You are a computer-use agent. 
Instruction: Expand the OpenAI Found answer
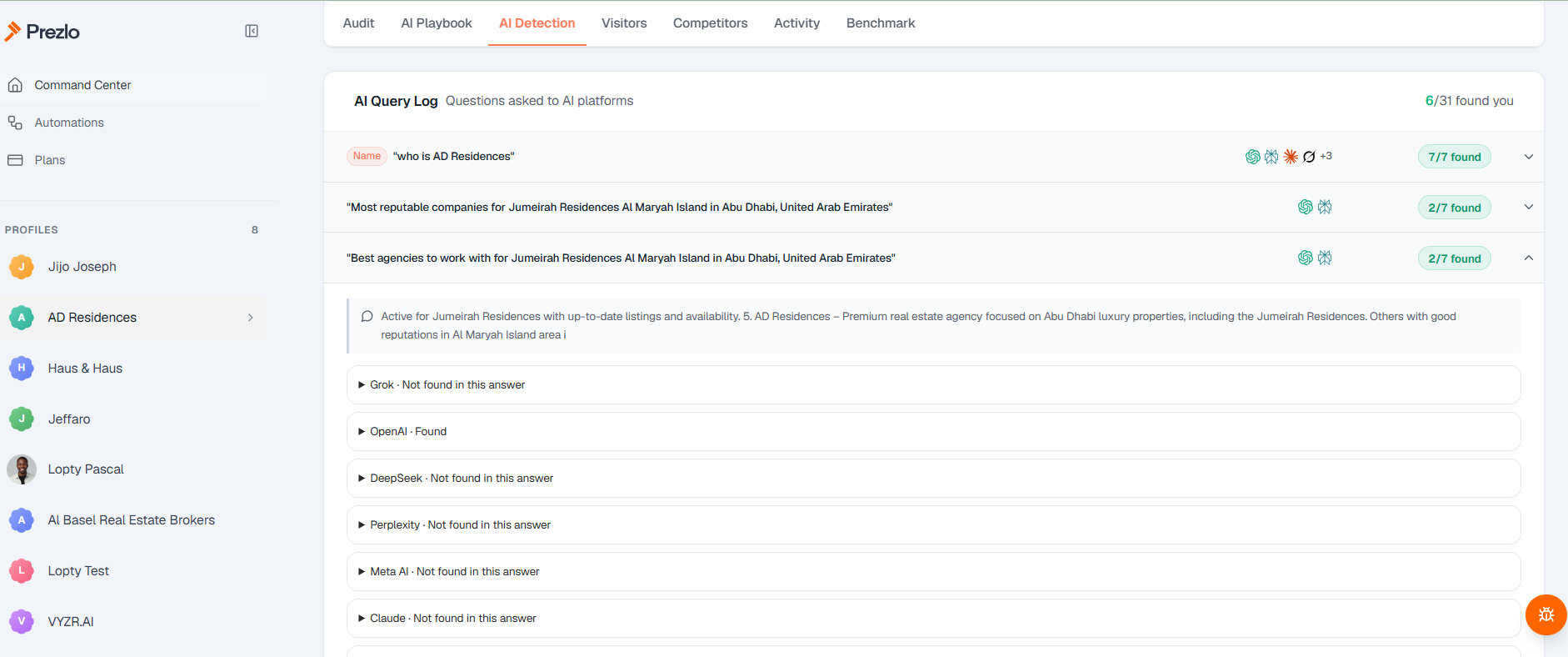coord(933,432)
